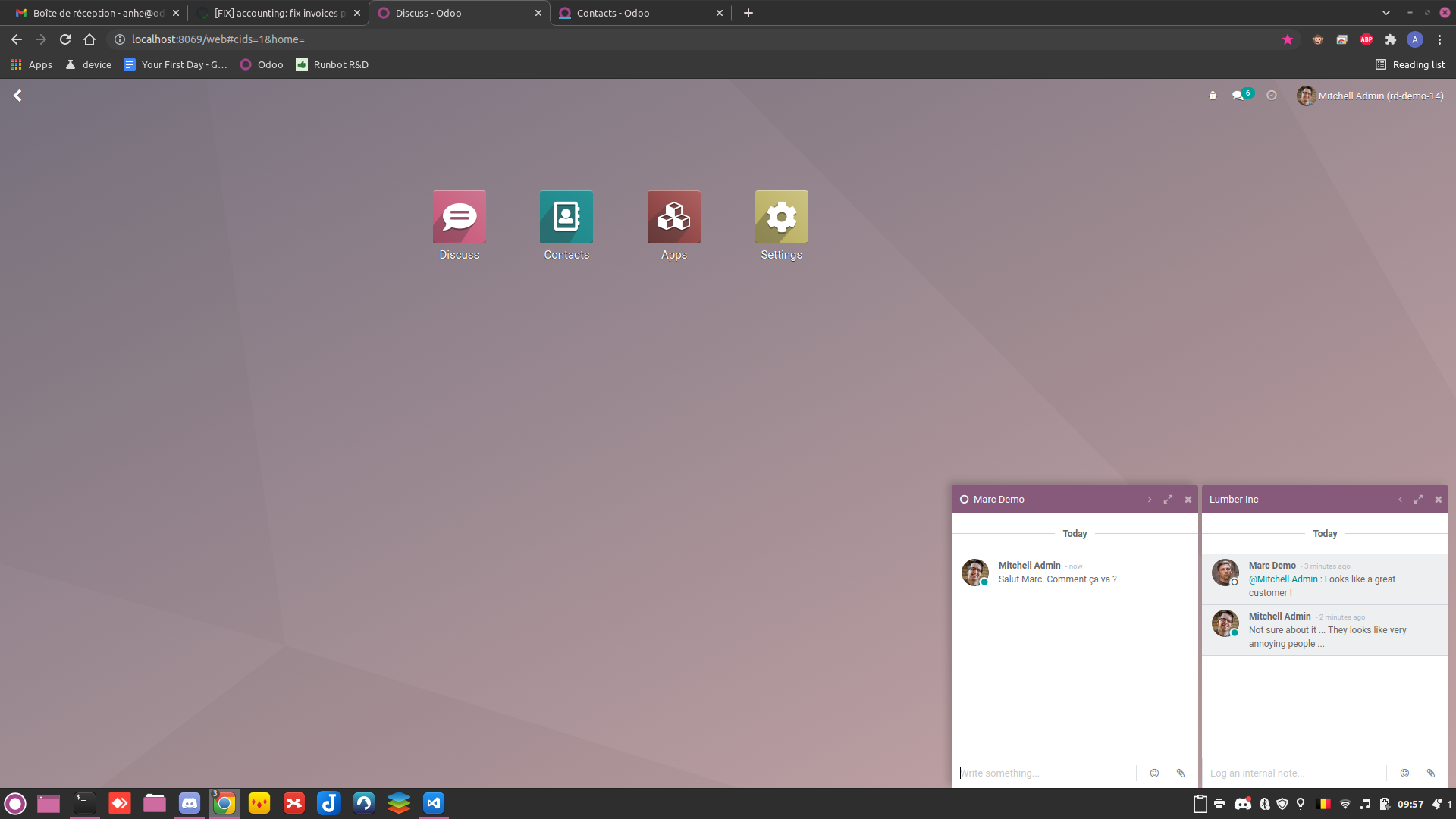Switch to the '[FIX] accounting' browser tab
Image resolution: width=1456 pixels, height=819 pixels.
[278, 13]
